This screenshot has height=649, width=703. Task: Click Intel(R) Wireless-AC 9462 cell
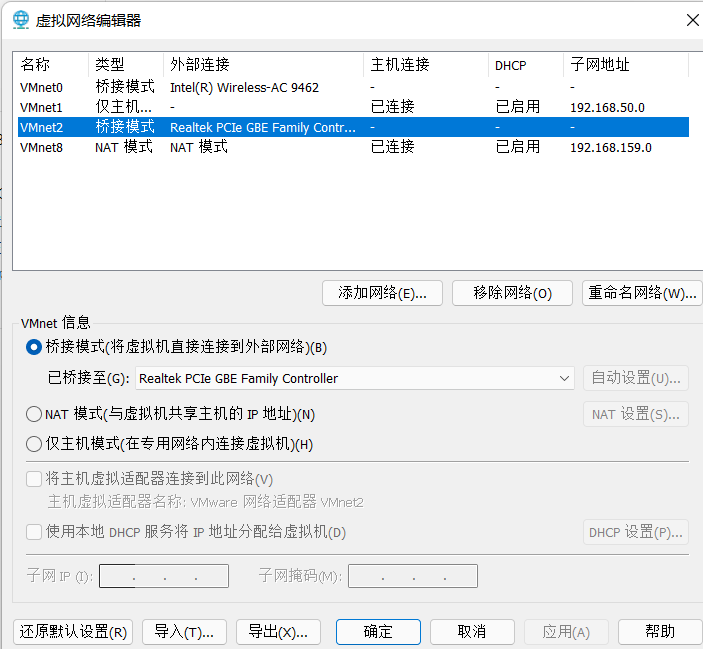pyautogui.click(x=244, y=87)
